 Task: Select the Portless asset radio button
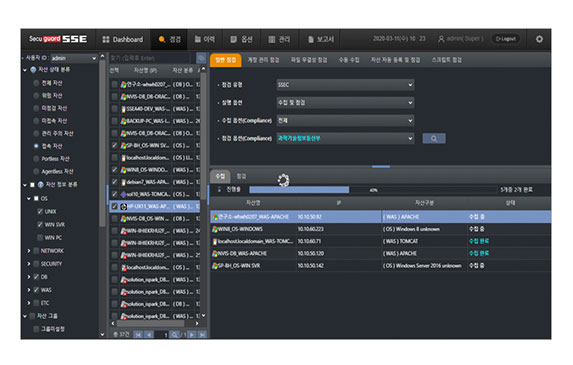(x=36, y=159)
